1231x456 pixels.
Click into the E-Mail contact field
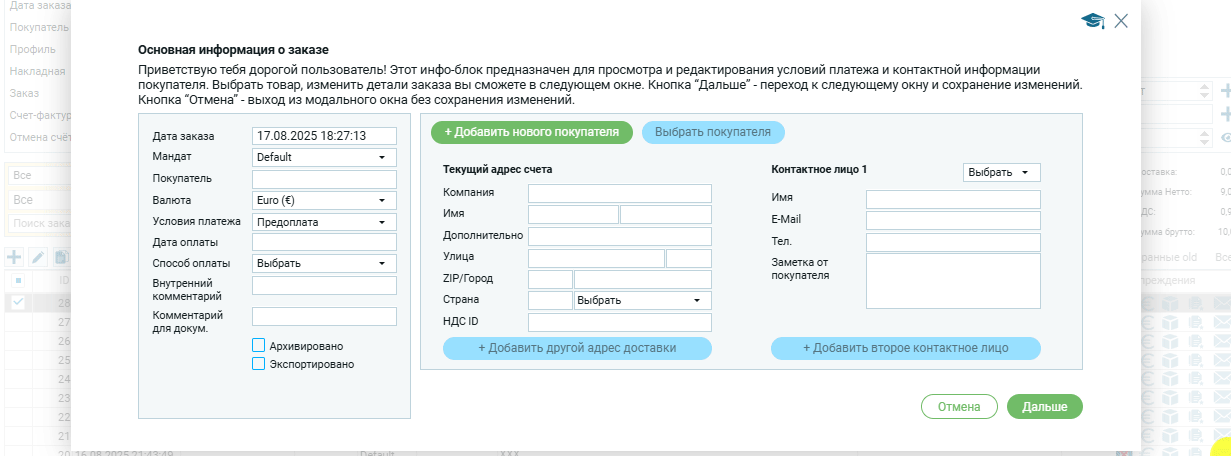coord(952,220)
